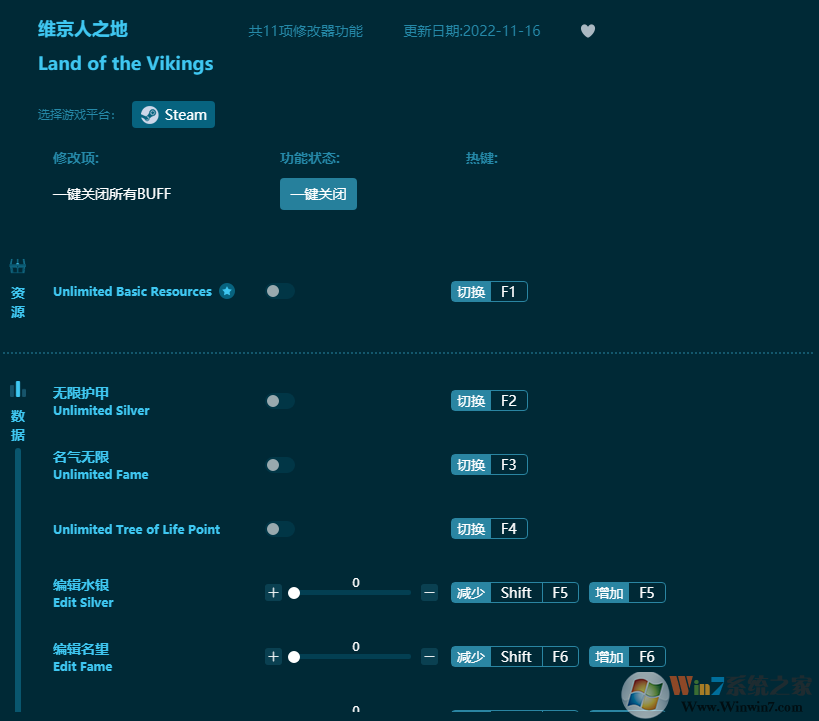Click the 维京人之地 title text

[83, 29]
